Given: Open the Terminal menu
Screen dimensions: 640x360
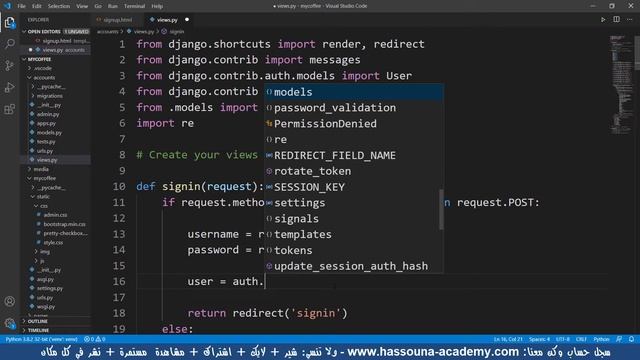Looking at the screenshot, I should click(134, 6).
